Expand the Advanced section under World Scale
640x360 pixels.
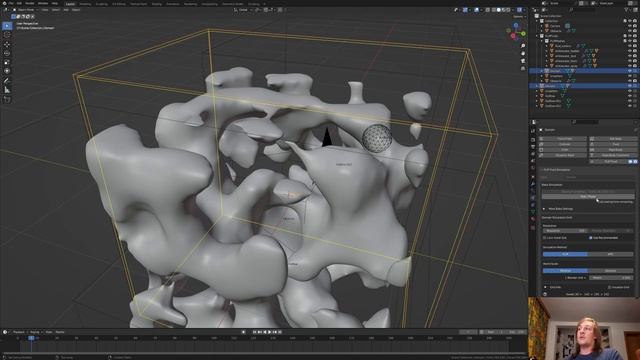point(546,287)
